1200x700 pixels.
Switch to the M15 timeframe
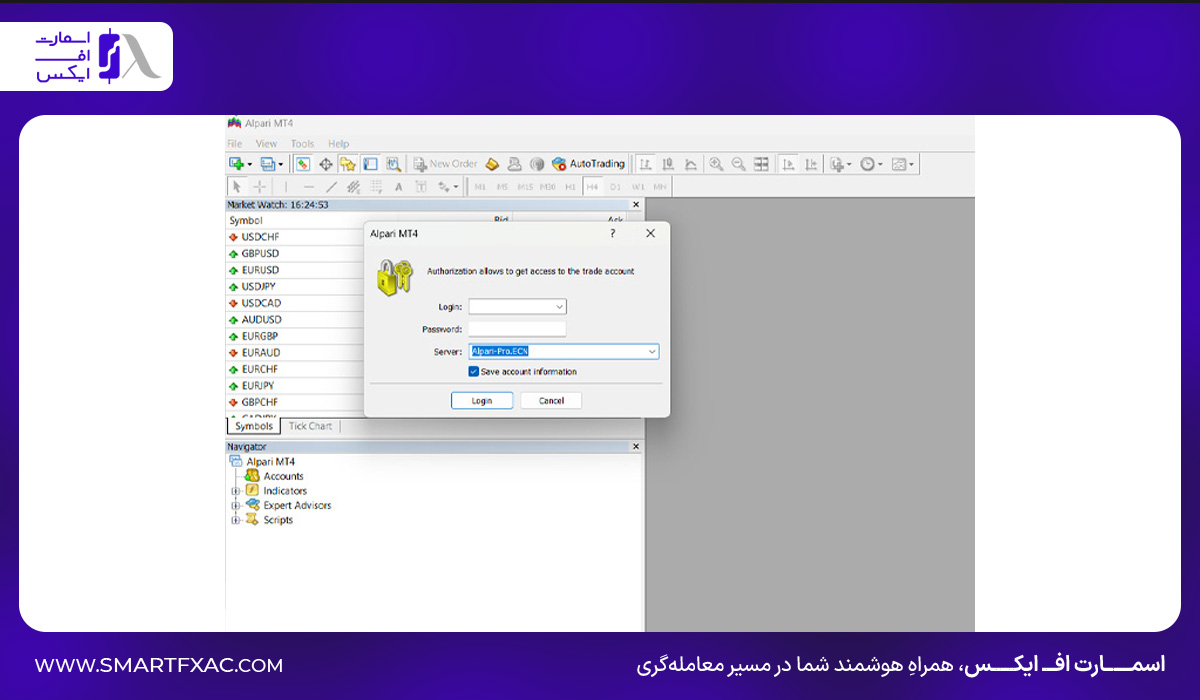(525, 187)
